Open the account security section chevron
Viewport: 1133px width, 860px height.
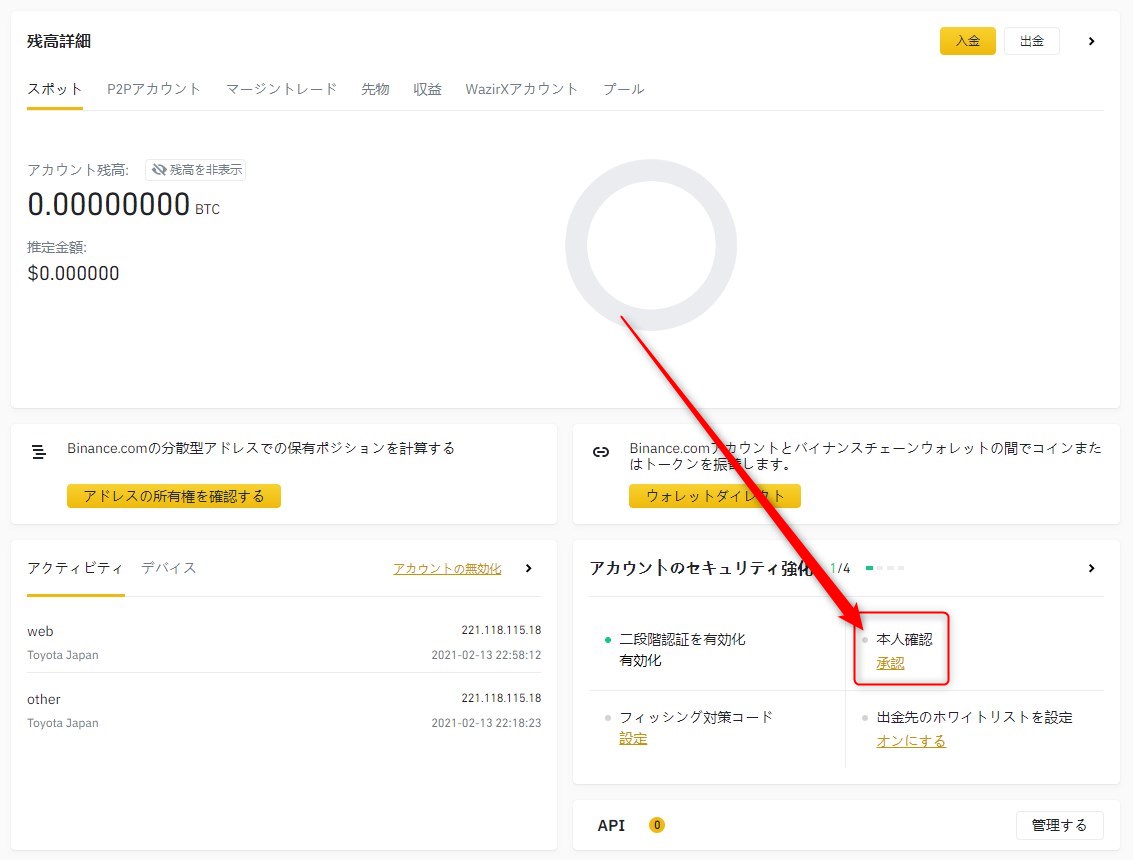[1091, 568]
